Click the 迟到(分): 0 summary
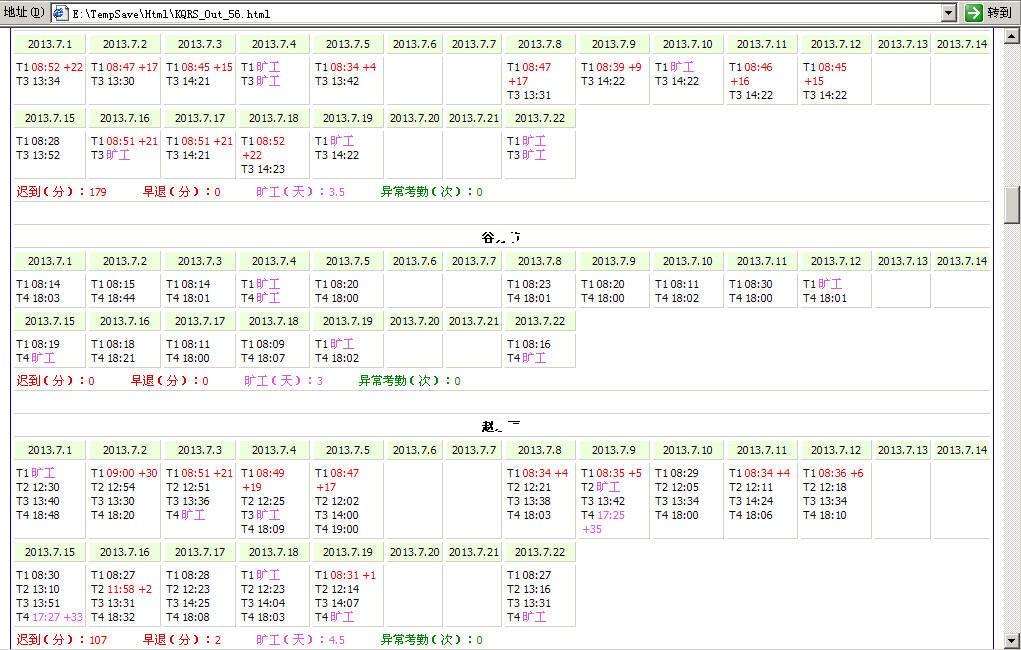The image size is (1021, 650). (x=55, y=381)
